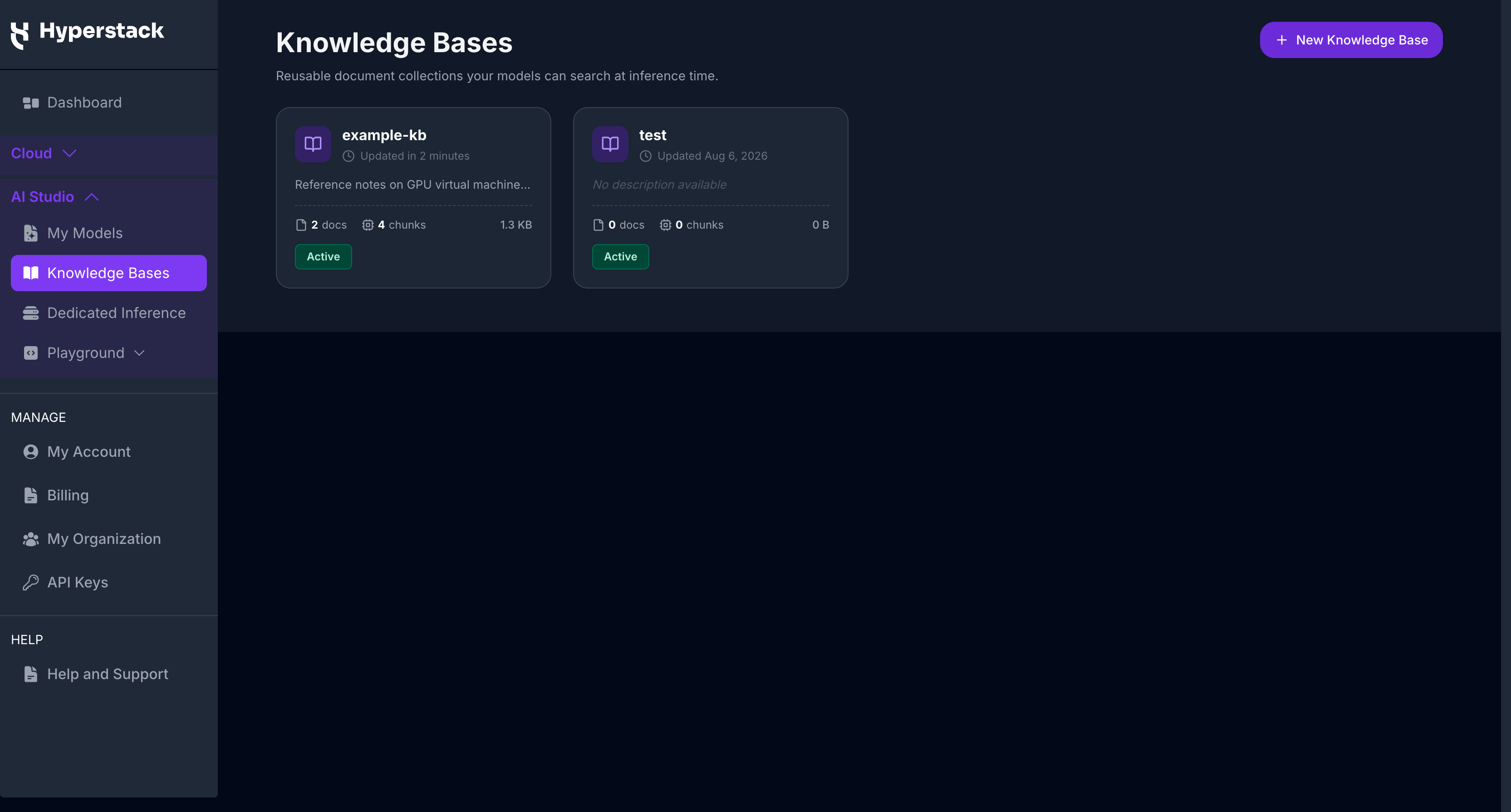1511x812 pixels.
Task: Click the Dedicated Inference server icon
Action: click(x=30, y=313)
